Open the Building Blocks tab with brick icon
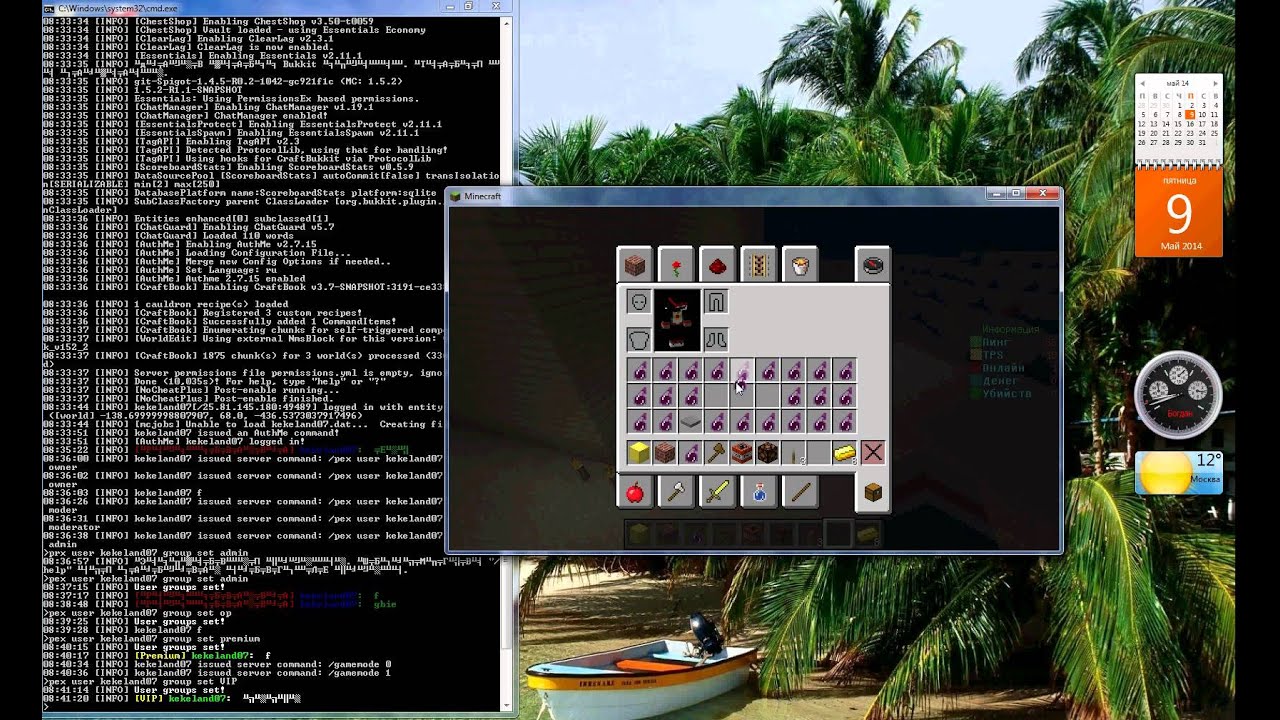The height and width of the screenshot is (720, 1280). pos(634,265)
